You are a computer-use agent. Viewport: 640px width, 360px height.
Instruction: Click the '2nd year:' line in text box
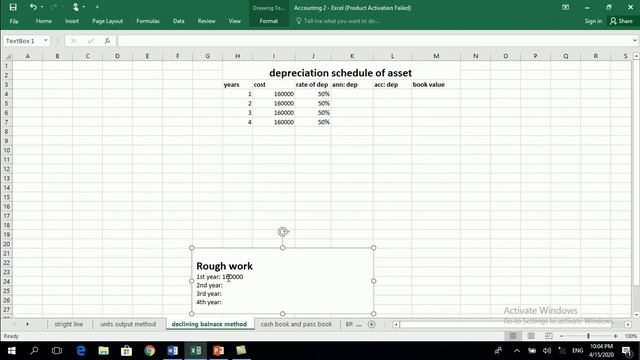click(209, 285)
